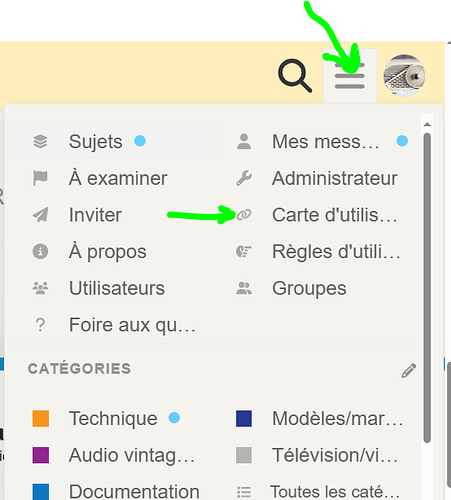Image resolution: width=451 pixels, height=500 pixels.
Task: Click the Carte d'utilis… link icon
Action: (244, 215)
